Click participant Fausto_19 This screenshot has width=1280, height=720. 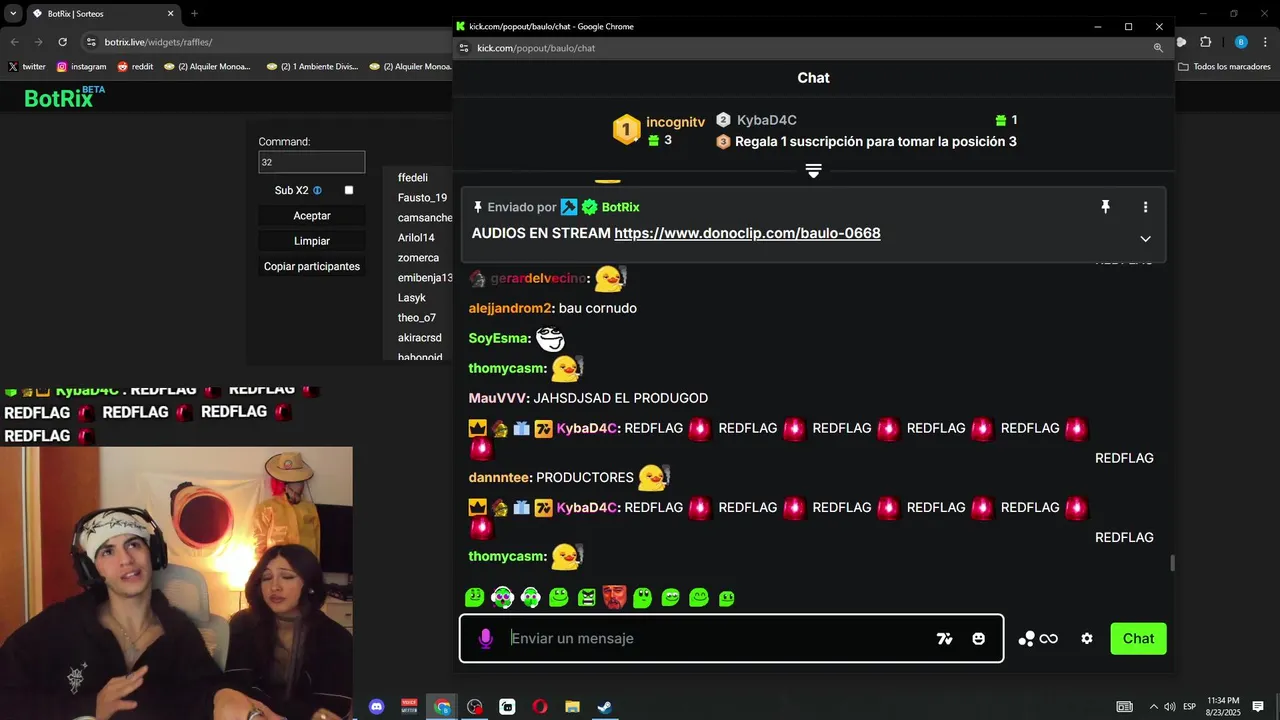point(422,198)
